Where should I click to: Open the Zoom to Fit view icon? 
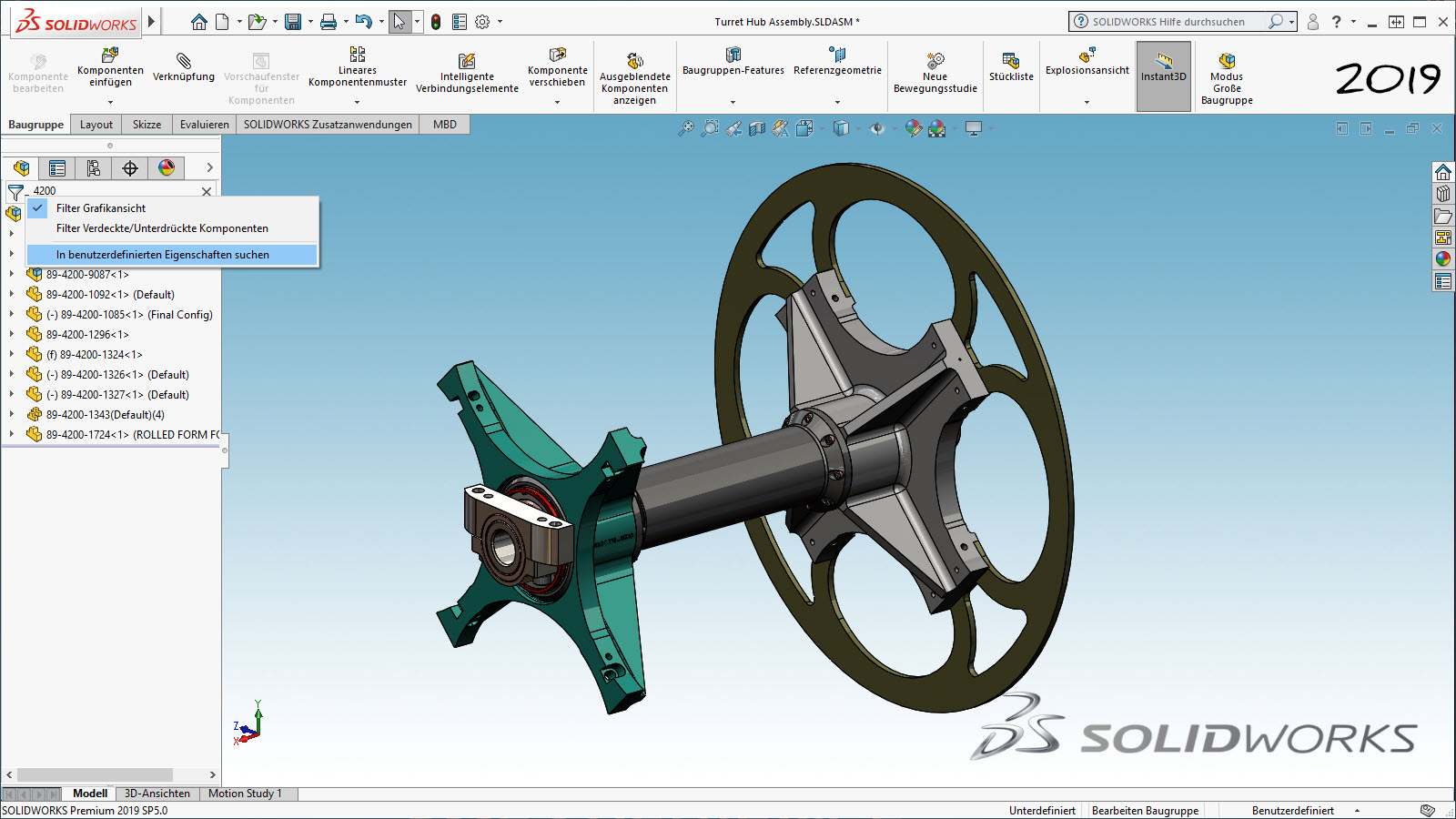pyautogui.click(x=684, y=128)
